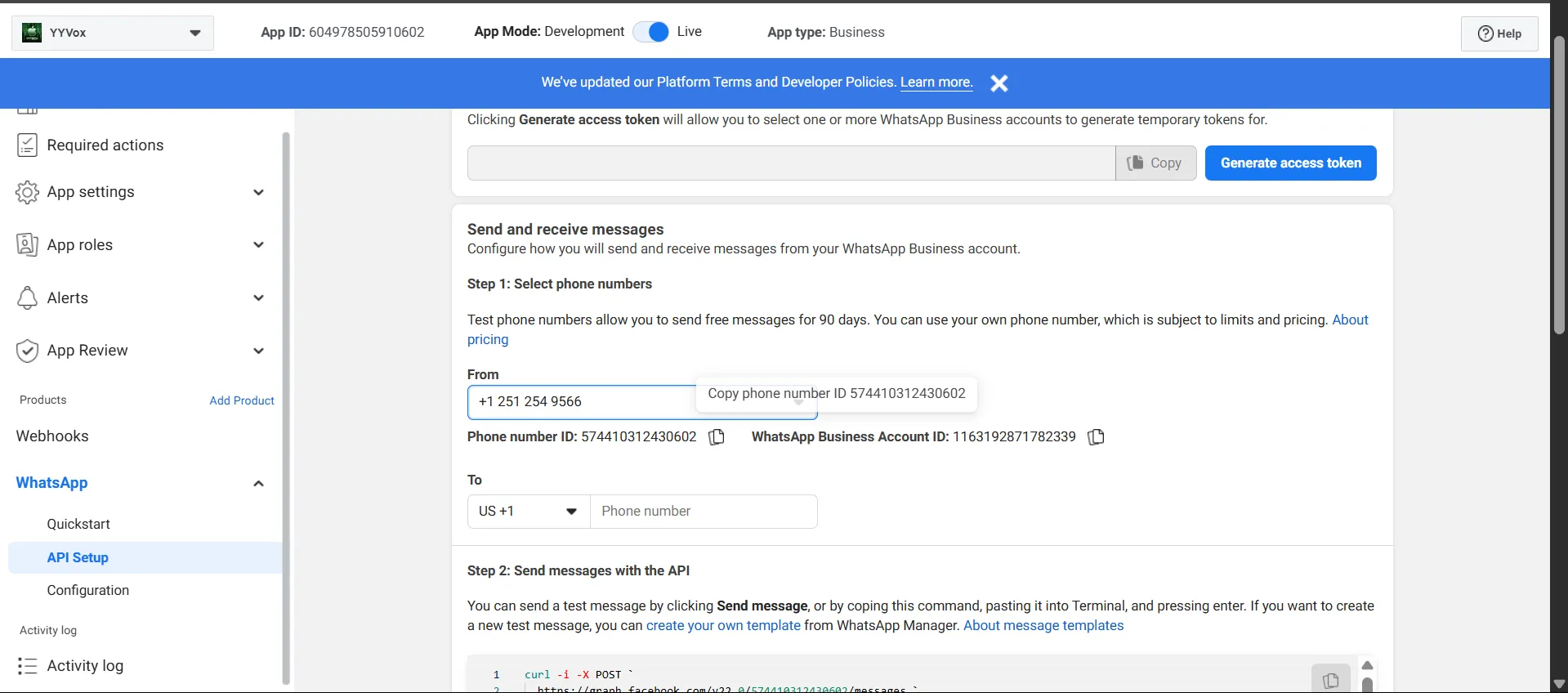Open the Help button
This screenshot has height=693, width=1568.
point(1499,34)
